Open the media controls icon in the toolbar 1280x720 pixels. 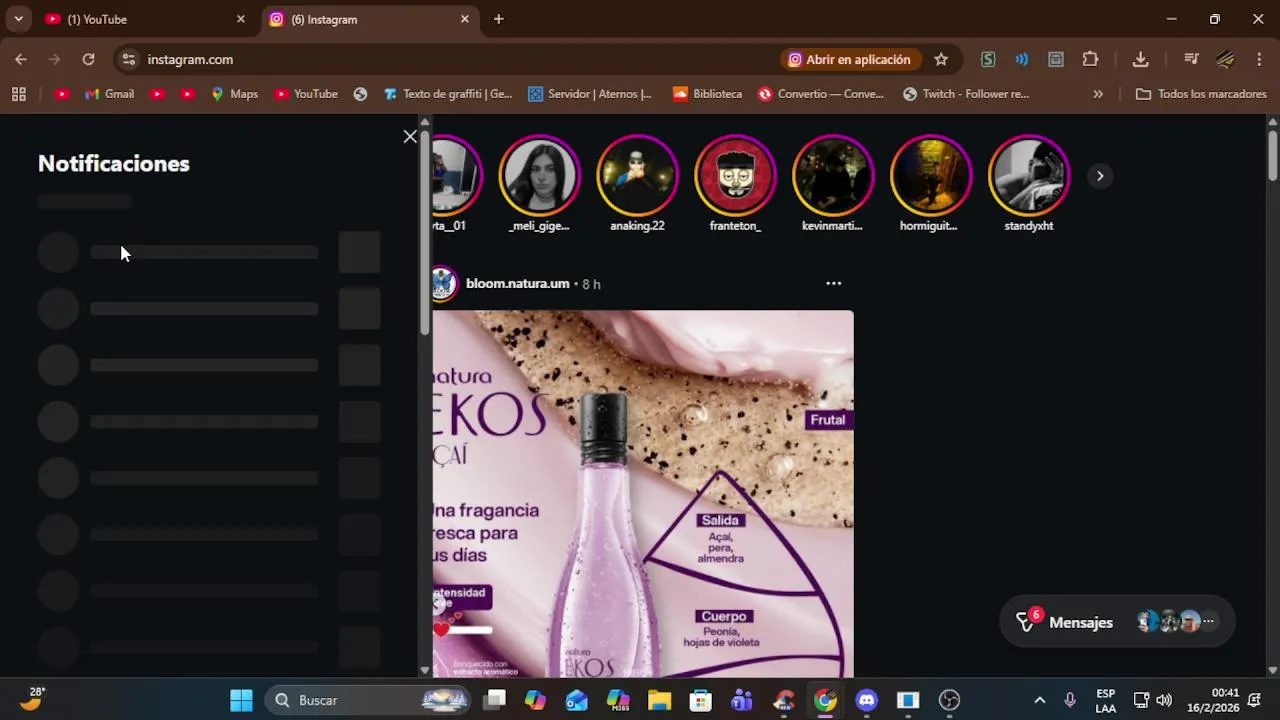[1191, 60]
